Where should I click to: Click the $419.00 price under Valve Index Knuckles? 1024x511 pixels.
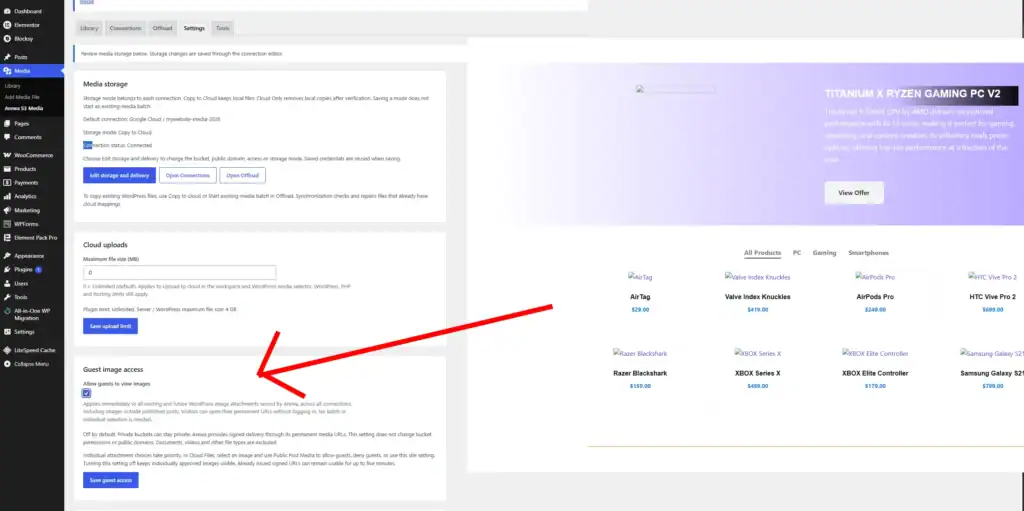(758, 310)
